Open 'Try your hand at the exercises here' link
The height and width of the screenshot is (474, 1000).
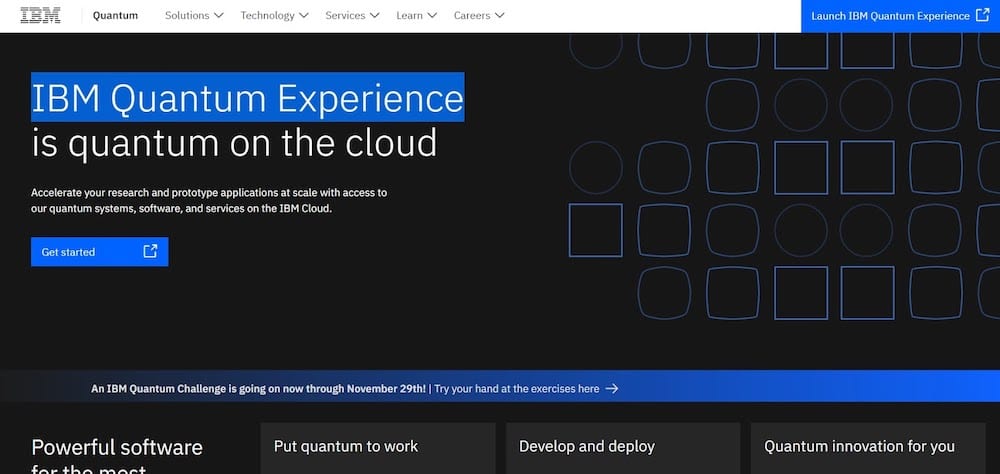click(517, 388)
